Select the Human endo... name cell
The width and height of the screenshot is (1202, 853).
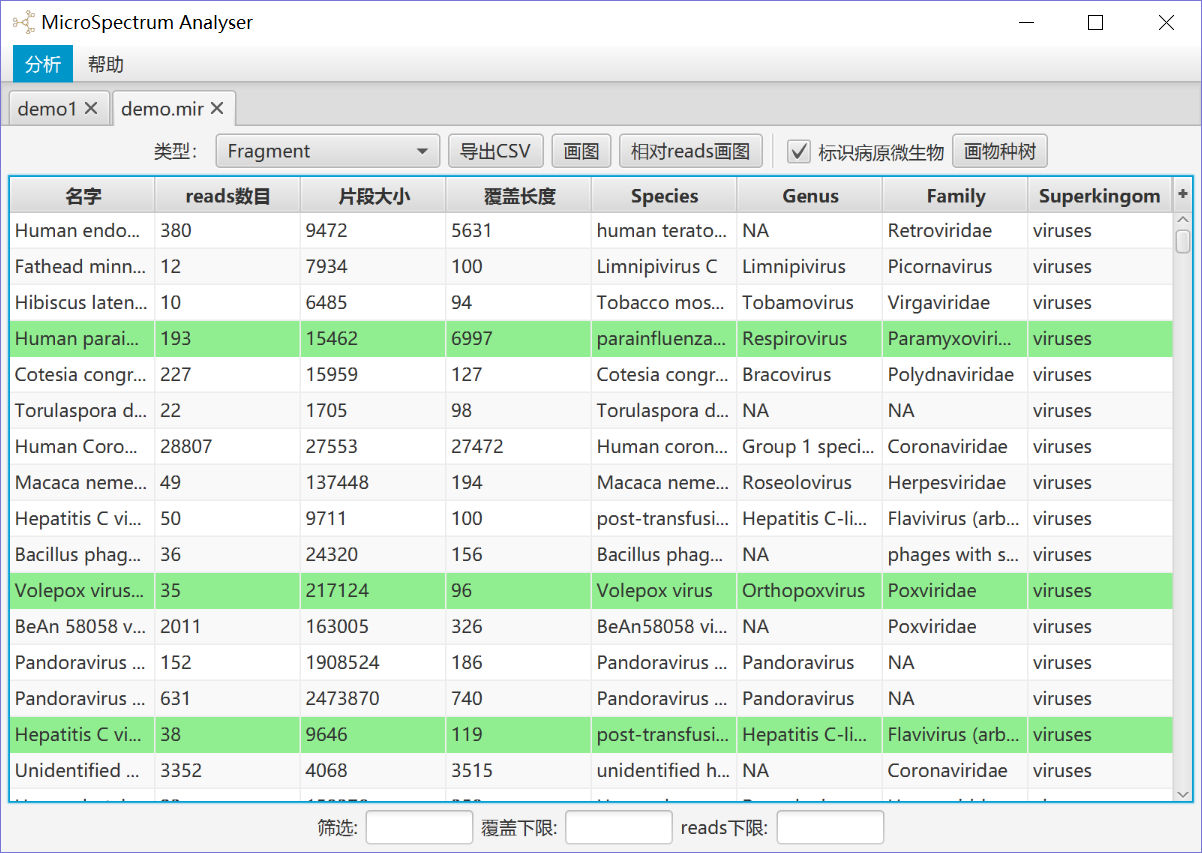[x=82, y=231]
